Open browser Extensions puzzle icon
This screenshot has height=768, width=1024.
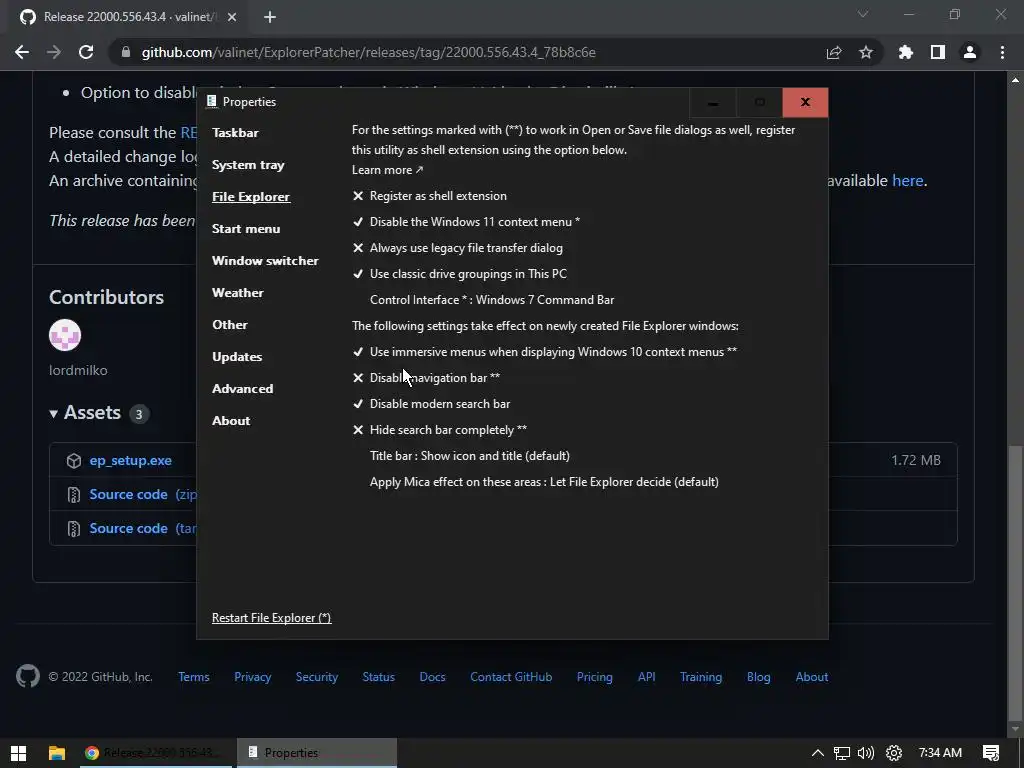(x=905, y=52)
